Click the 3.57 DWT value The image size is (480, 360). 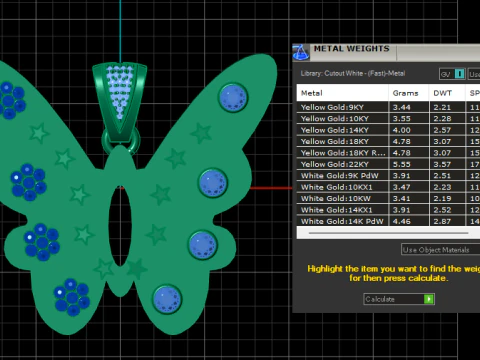[442, 164]
